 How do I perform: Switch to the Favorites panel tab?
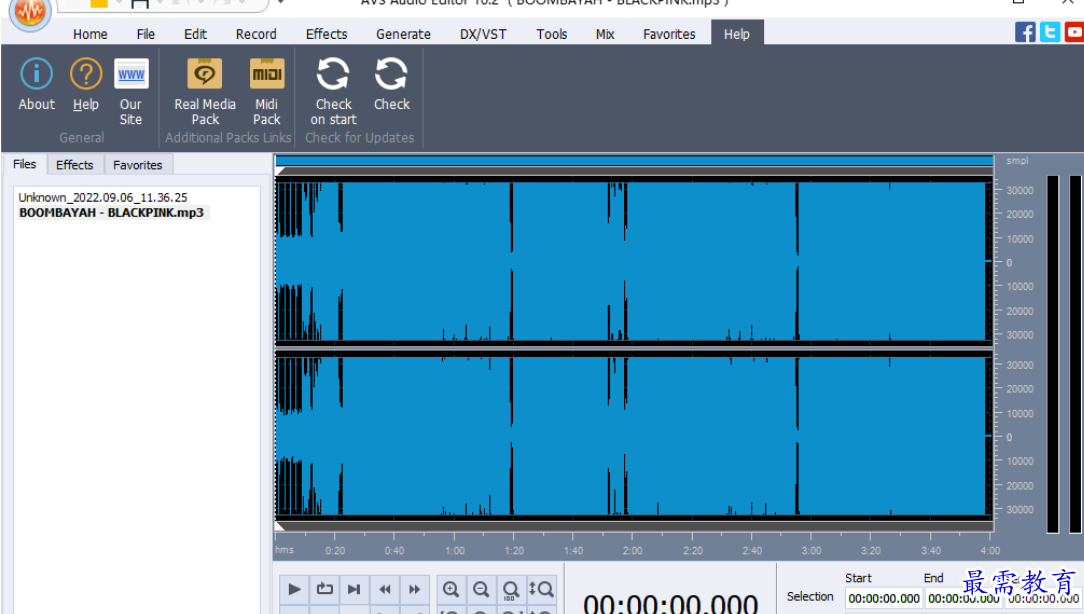click(x=138, y=165)
